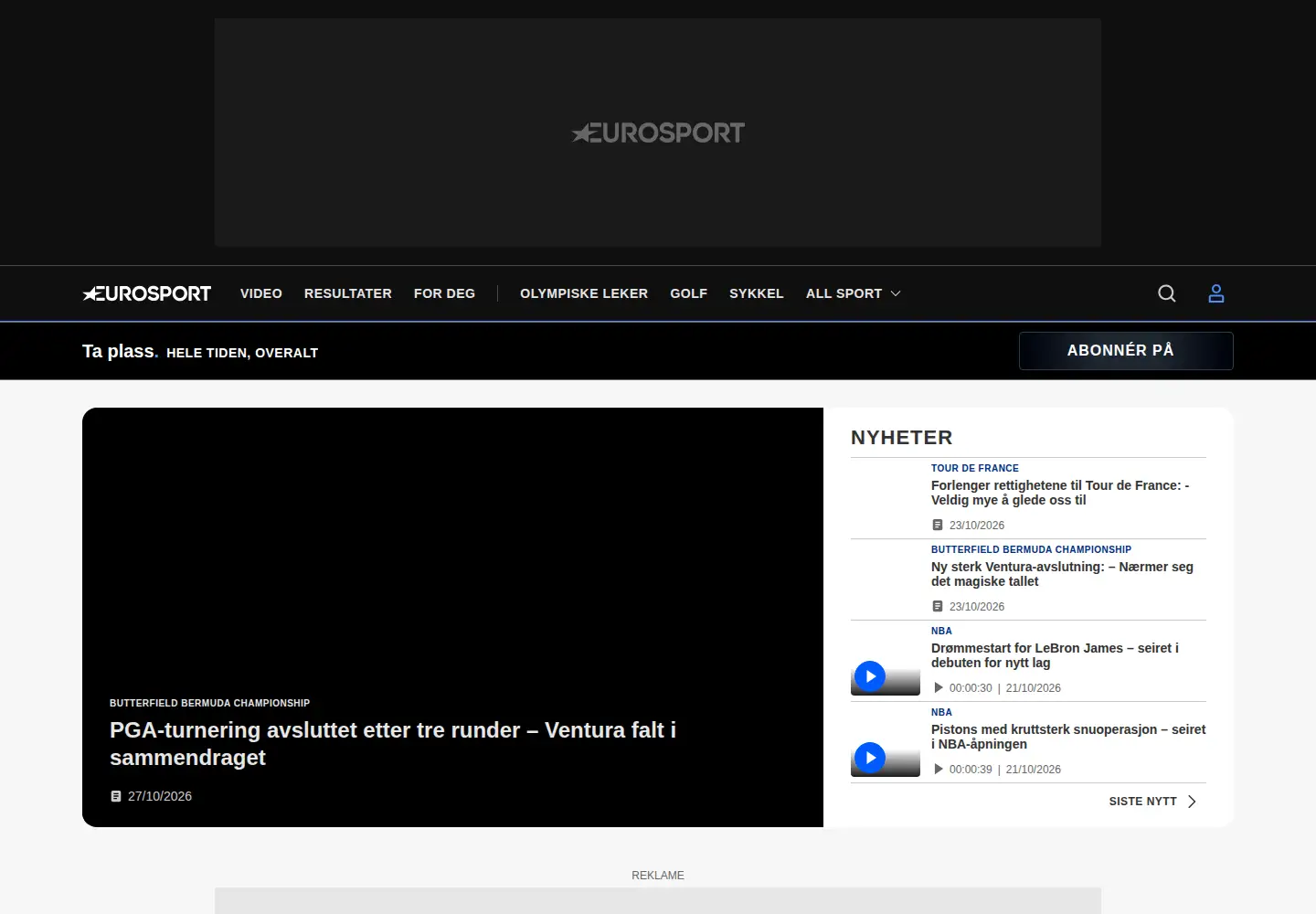Open the Video menu item
Screen dimensions: 1316x914
pyautogui.click(x=261, y=293)
